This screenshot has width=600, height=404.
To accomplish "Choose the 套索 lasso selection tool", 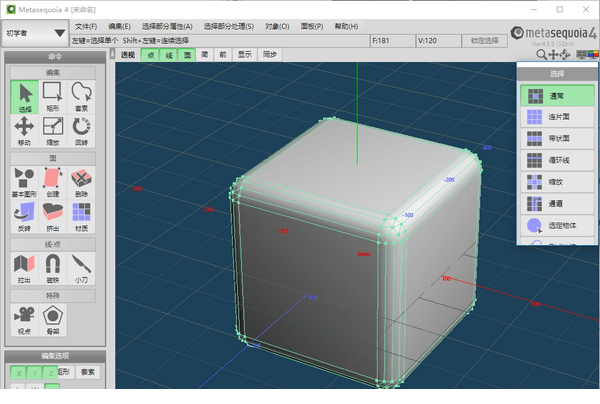I will point(82,96).
